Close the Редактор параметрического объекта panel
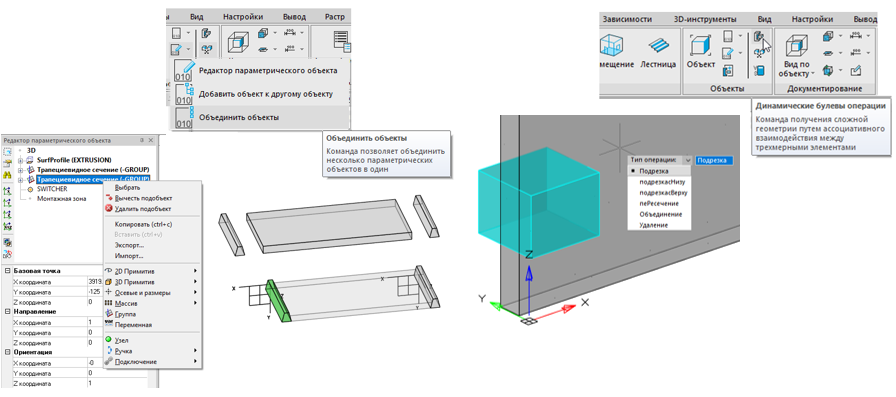The width and height of the screenshot is (896, 397). 151,140
